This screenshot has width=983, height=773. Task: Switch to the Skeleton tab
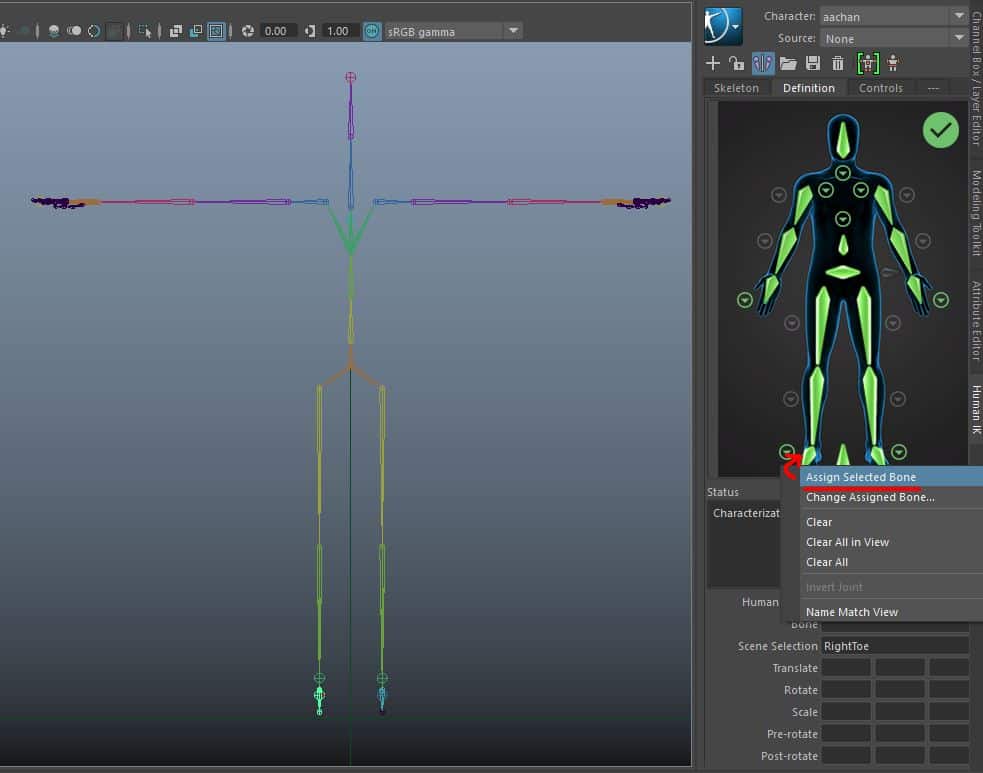coord(736,88)
